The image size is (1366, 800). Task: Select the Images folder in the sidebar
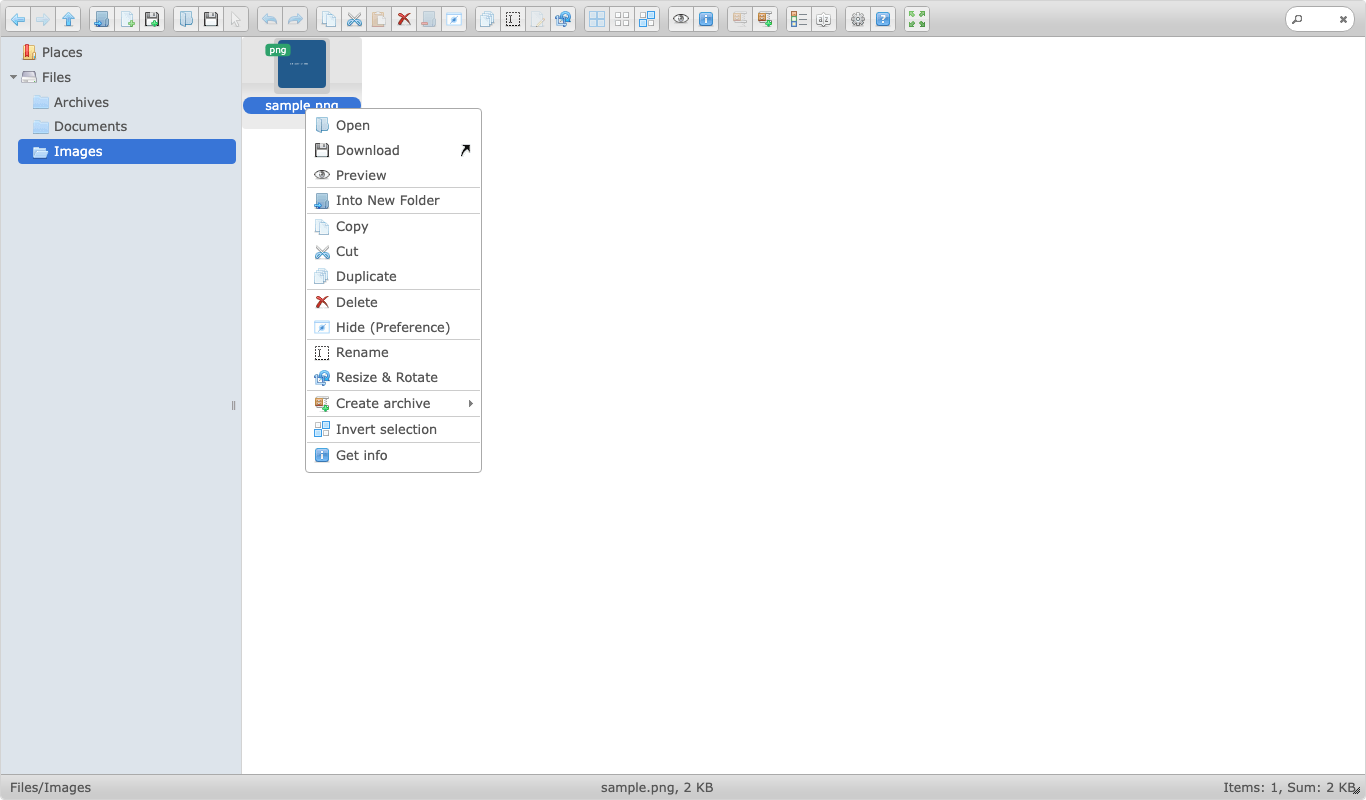point(127,151)
